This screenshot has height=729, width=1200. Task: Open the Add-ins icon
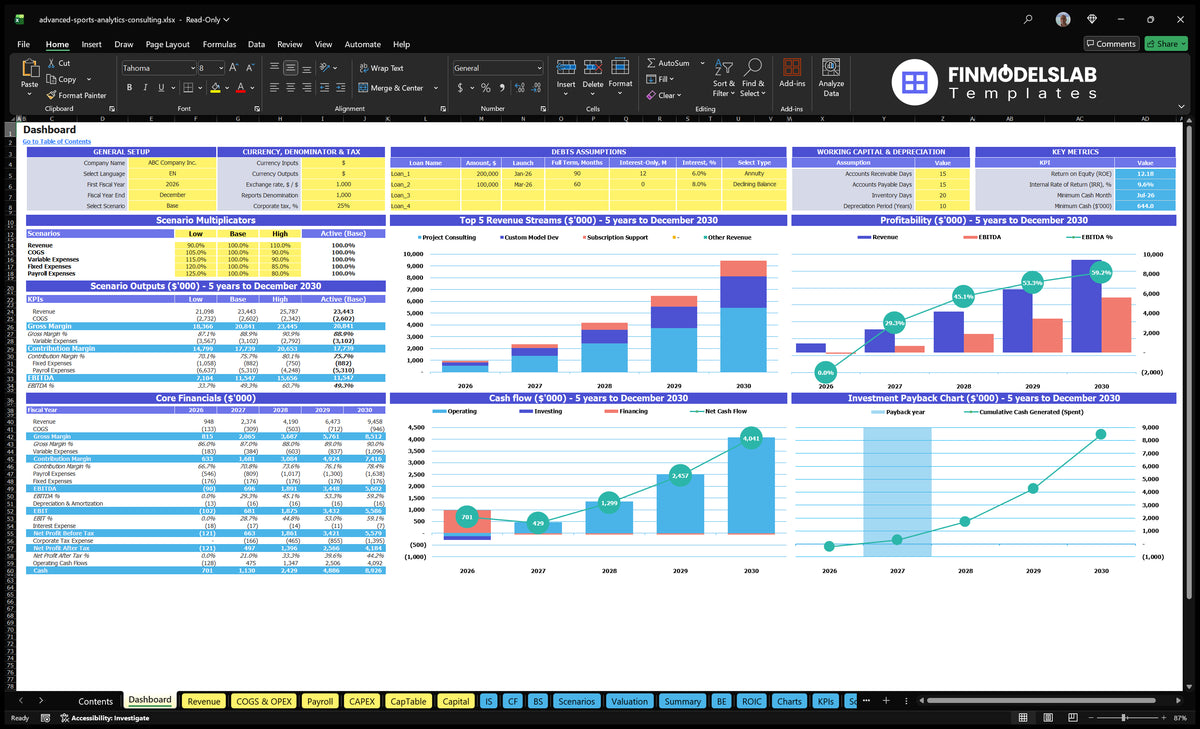(792, 68)
